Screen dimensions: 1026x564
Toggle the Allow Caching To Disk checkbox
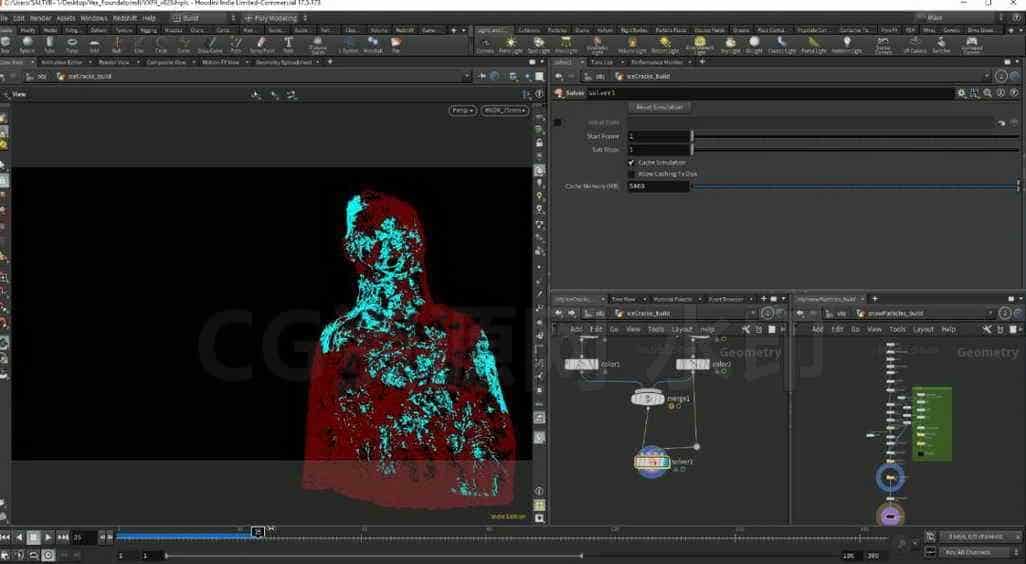click(x=631, y=174)
